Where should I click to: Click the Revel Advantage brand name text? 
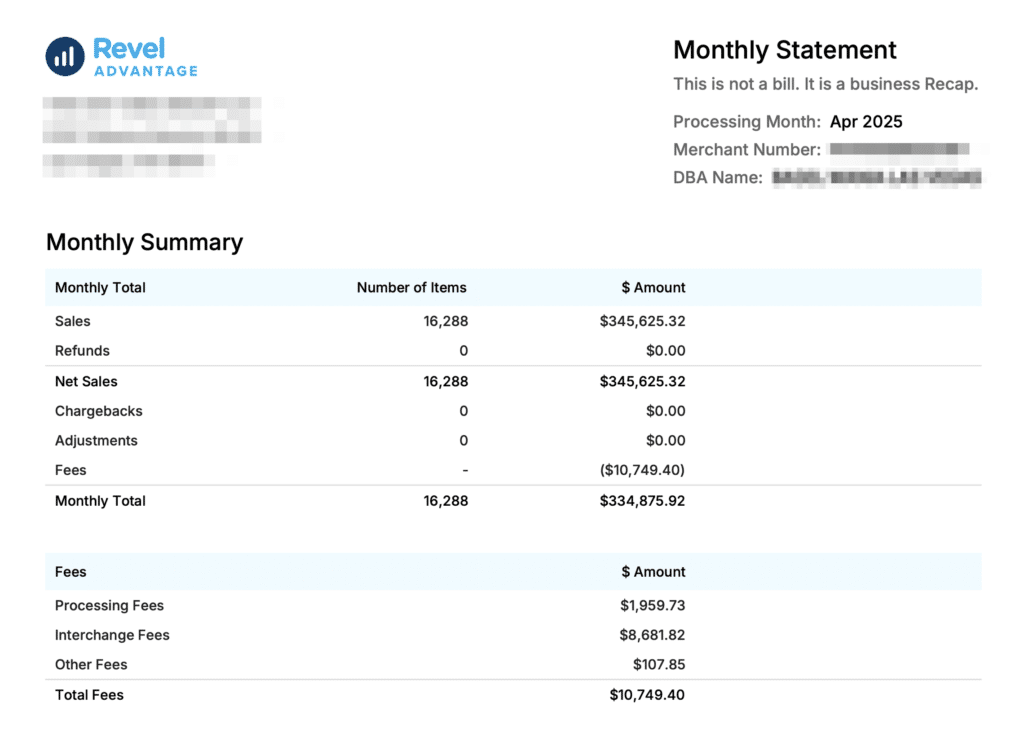(145, 58)
